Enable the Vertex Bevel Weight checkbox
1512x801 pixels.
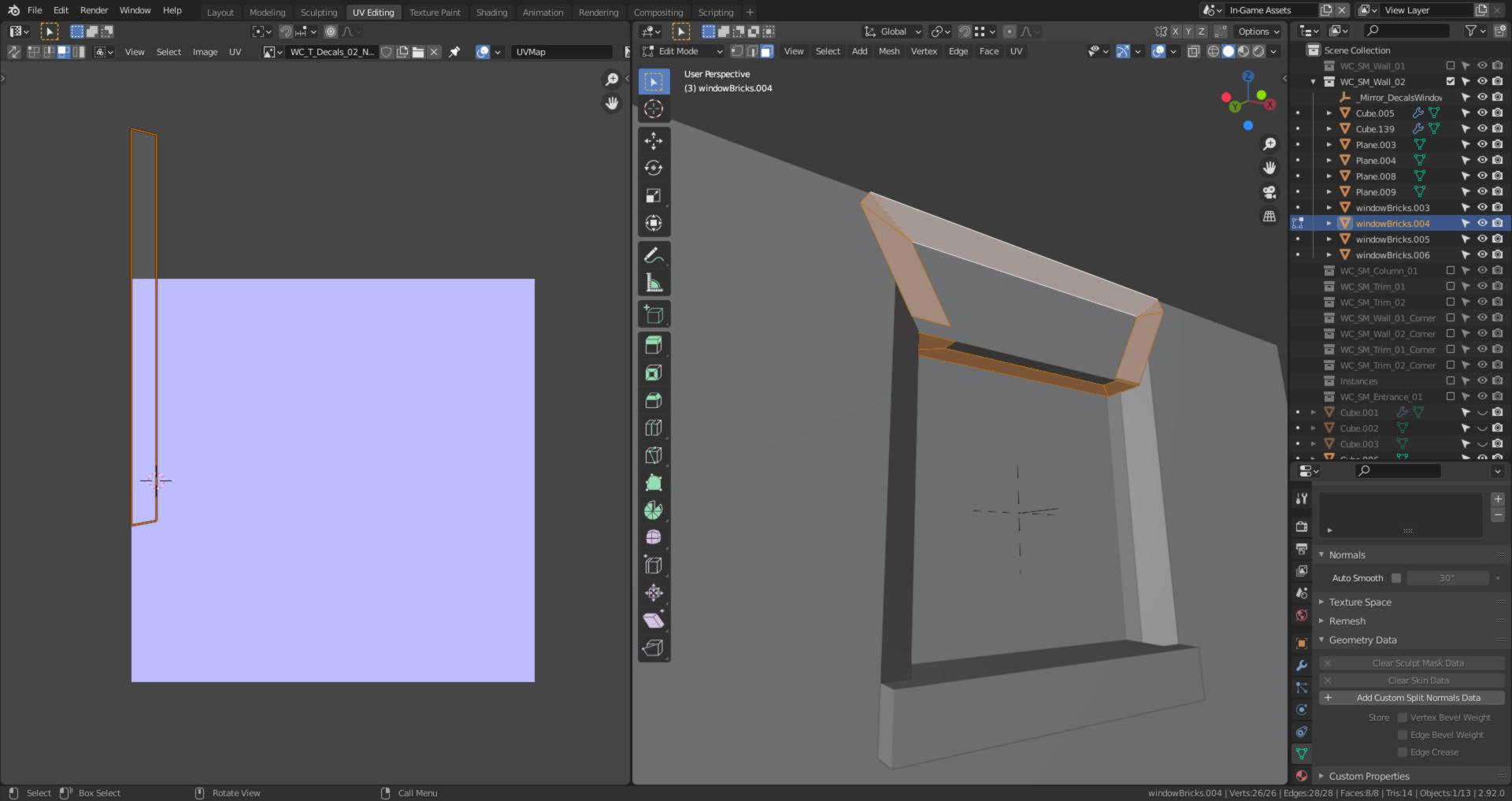1402,717
